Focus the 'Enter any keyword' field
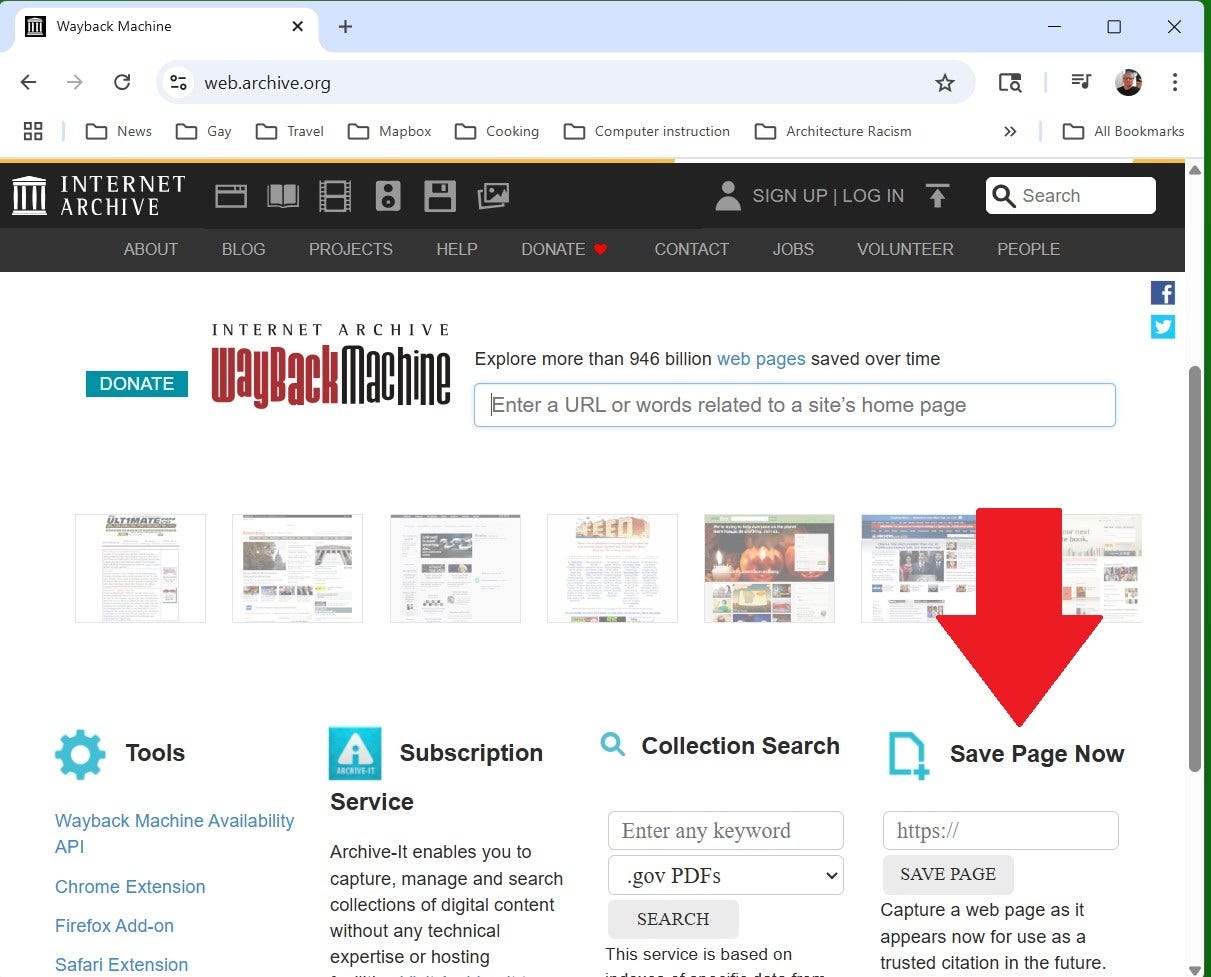The image size is (1211, 977). (726, 831)
